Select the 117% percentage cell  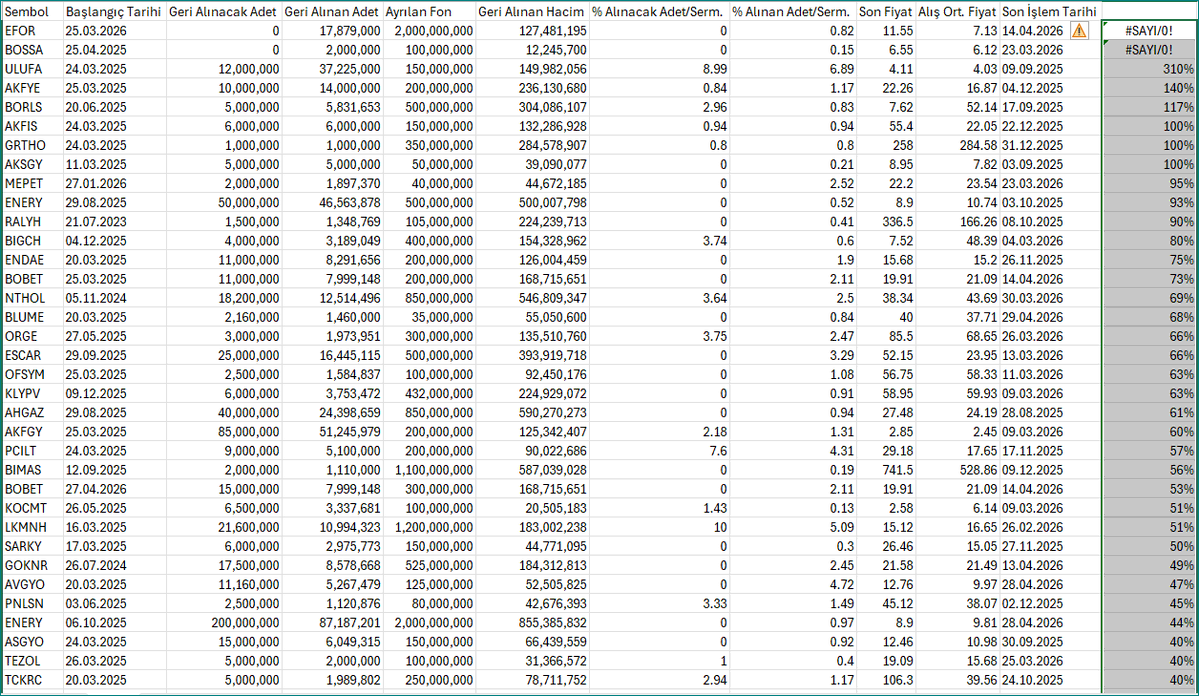(1149, 107)
